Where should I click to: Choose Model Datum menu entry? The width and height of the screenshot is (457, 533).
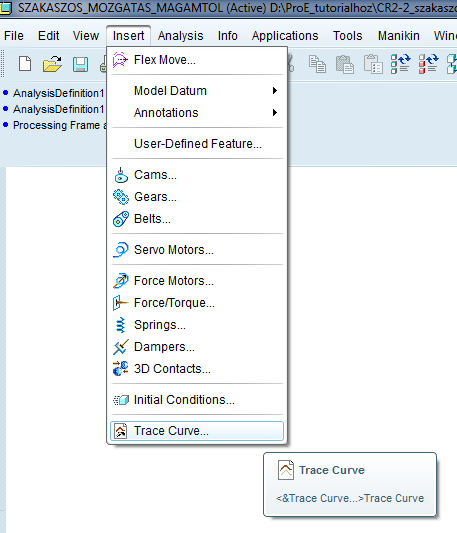(197, 91)
